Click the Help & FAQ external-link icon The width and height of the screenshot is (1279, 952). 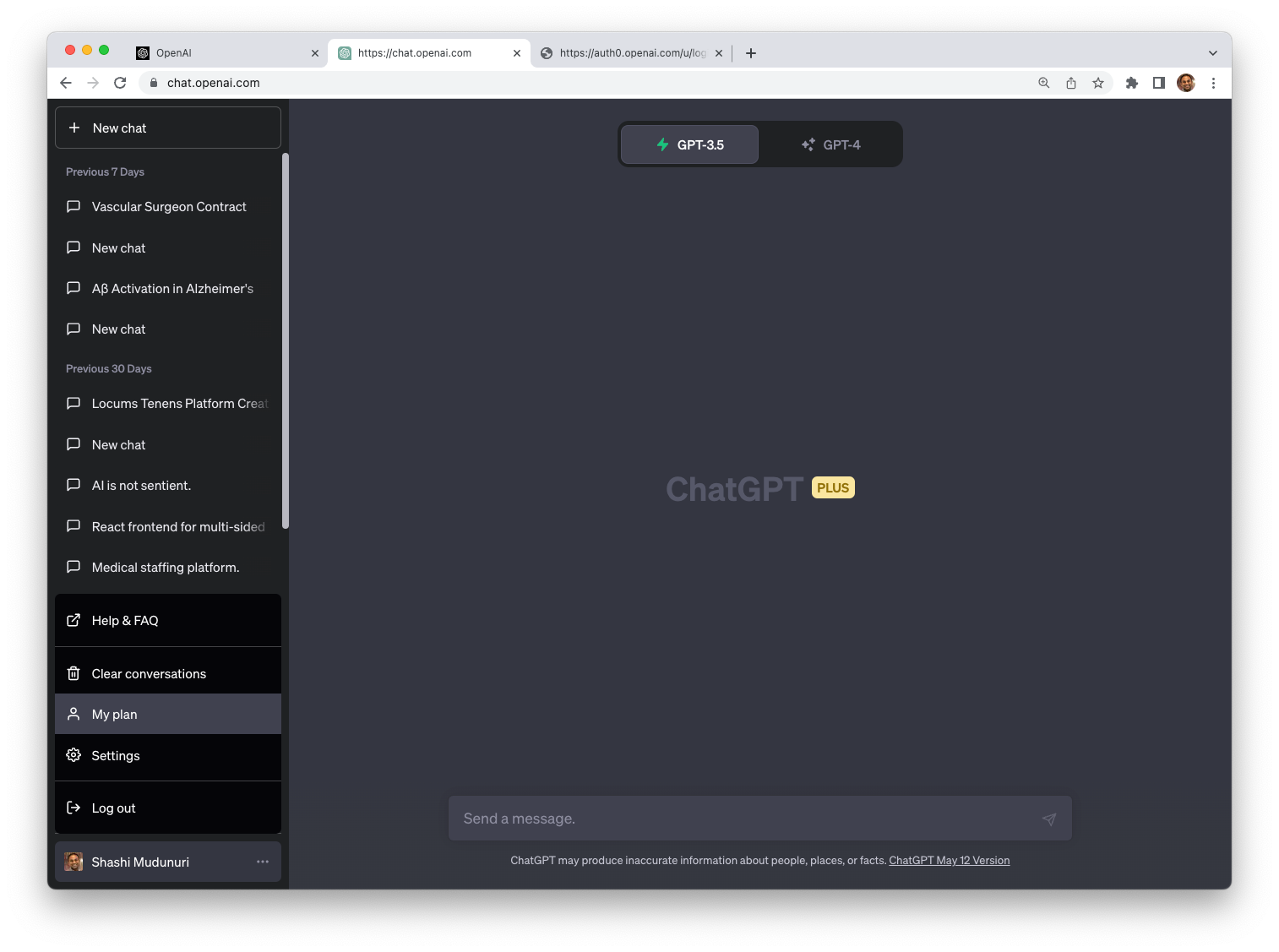(x=73, y=619)
